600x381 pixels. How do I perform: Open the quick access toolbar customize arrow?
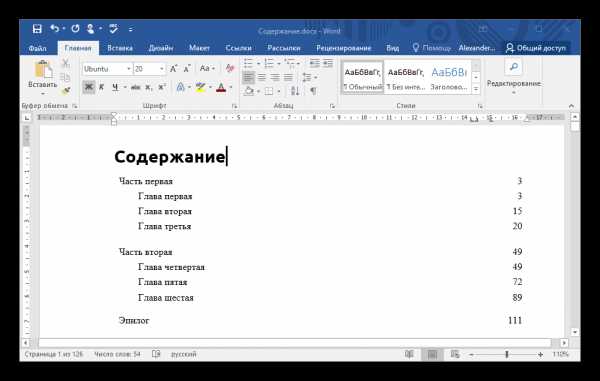(x=131, y=29)
